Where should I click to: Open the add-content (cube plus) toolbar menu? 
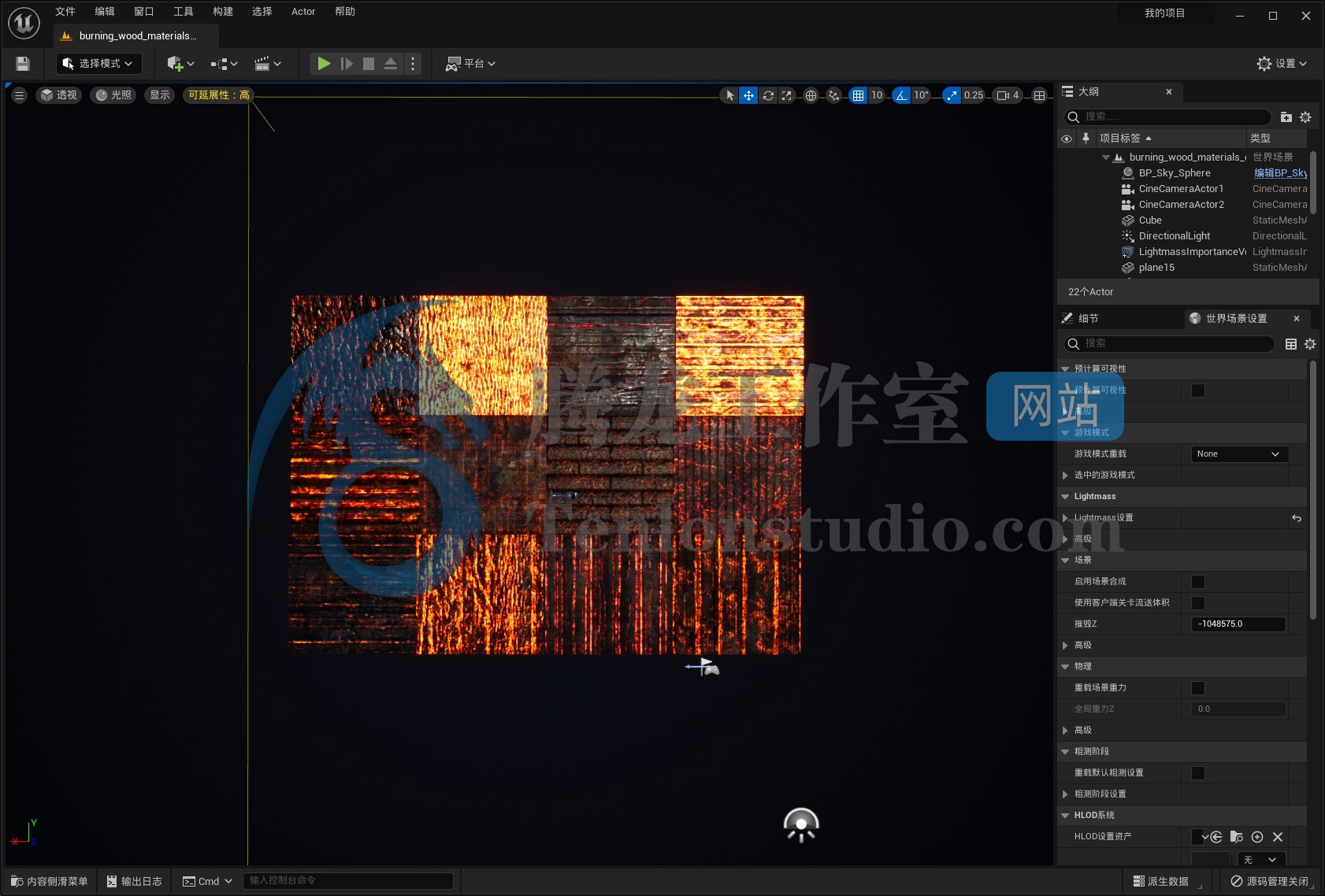pyautogui.click(x=180, y=64)
